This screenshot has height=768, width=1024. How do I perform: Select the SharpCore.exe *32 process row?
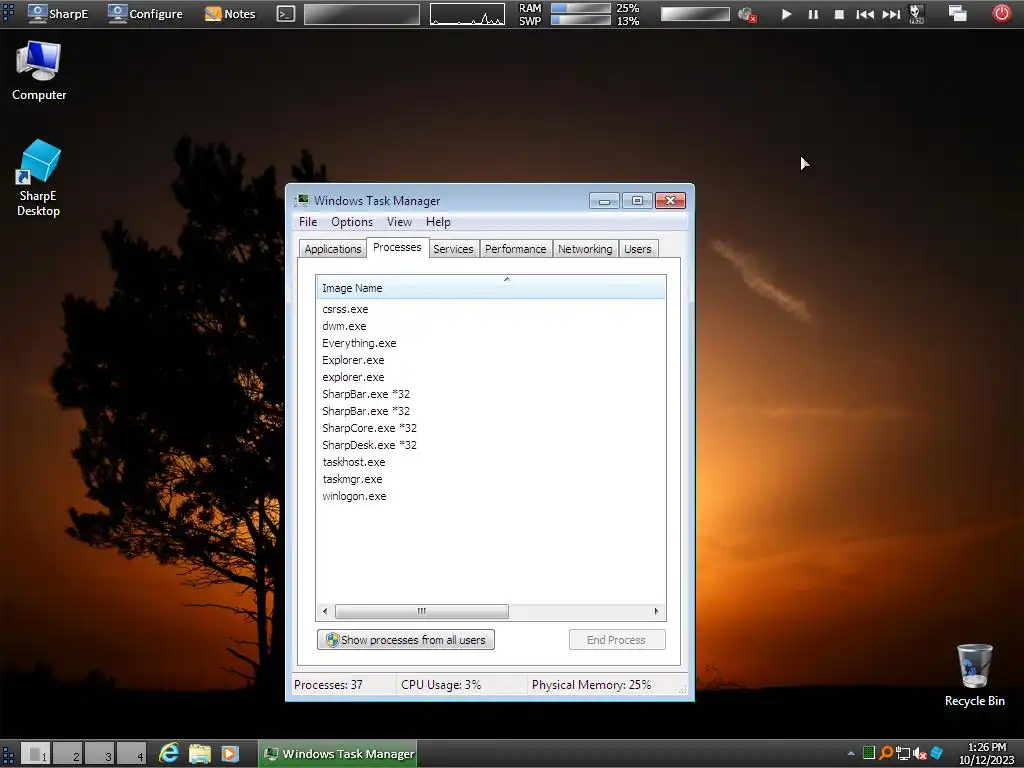coord(490,428)
